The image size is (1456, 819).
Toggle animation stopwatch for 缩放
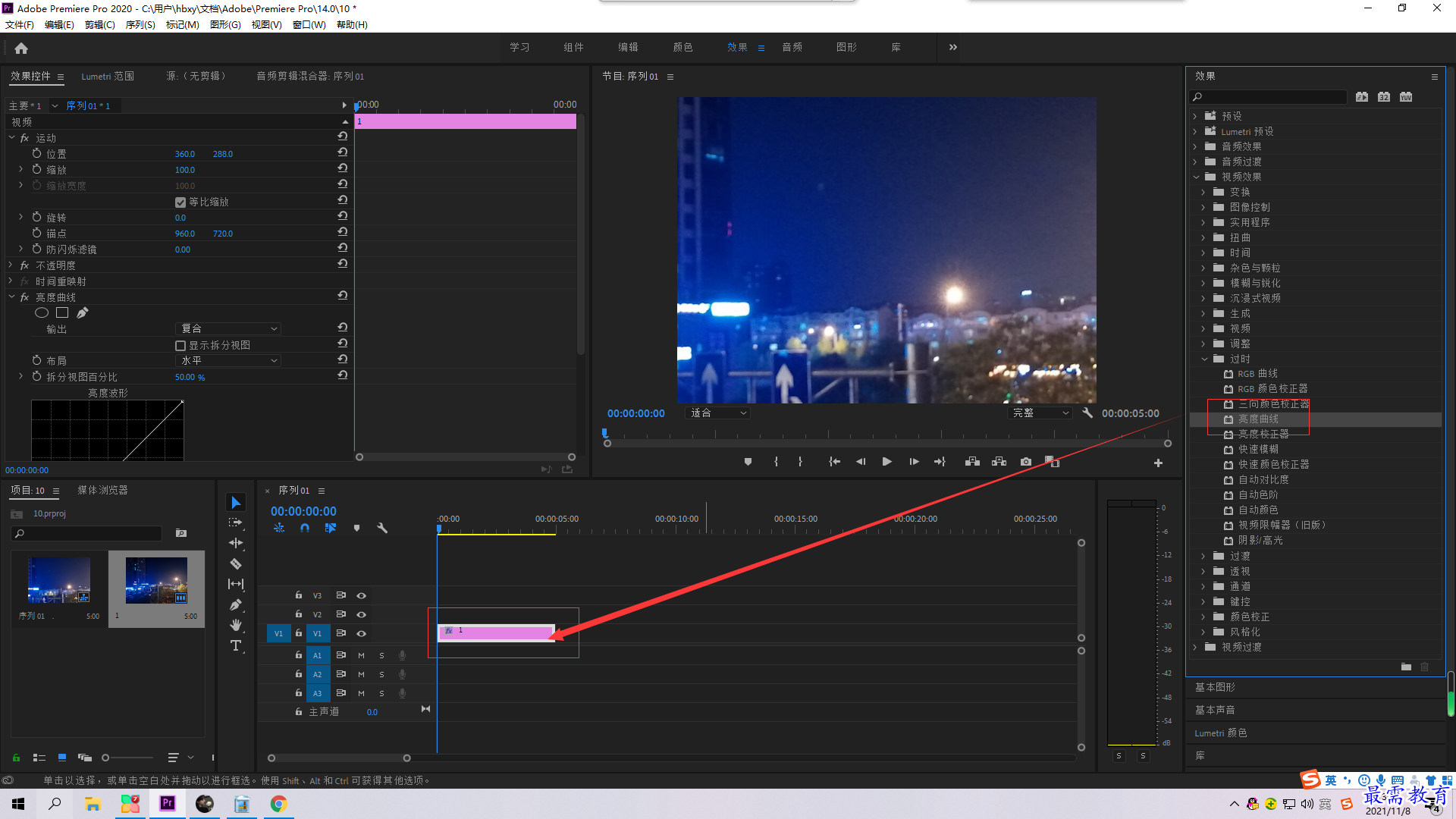coord(36,169)
